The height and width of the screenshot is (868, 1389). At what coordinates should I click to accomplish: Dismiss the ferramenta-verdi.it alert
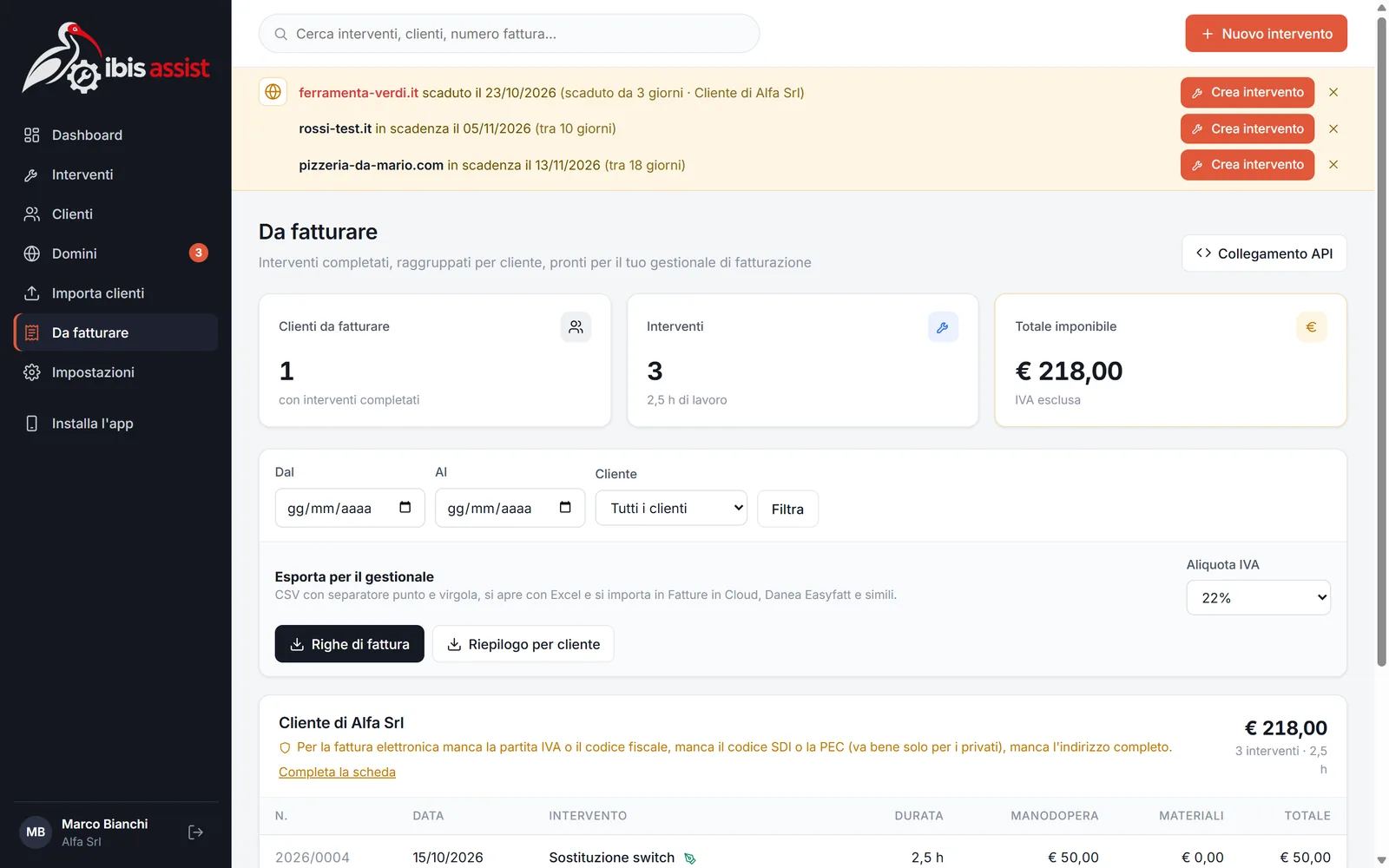[x=1333, y=92]
